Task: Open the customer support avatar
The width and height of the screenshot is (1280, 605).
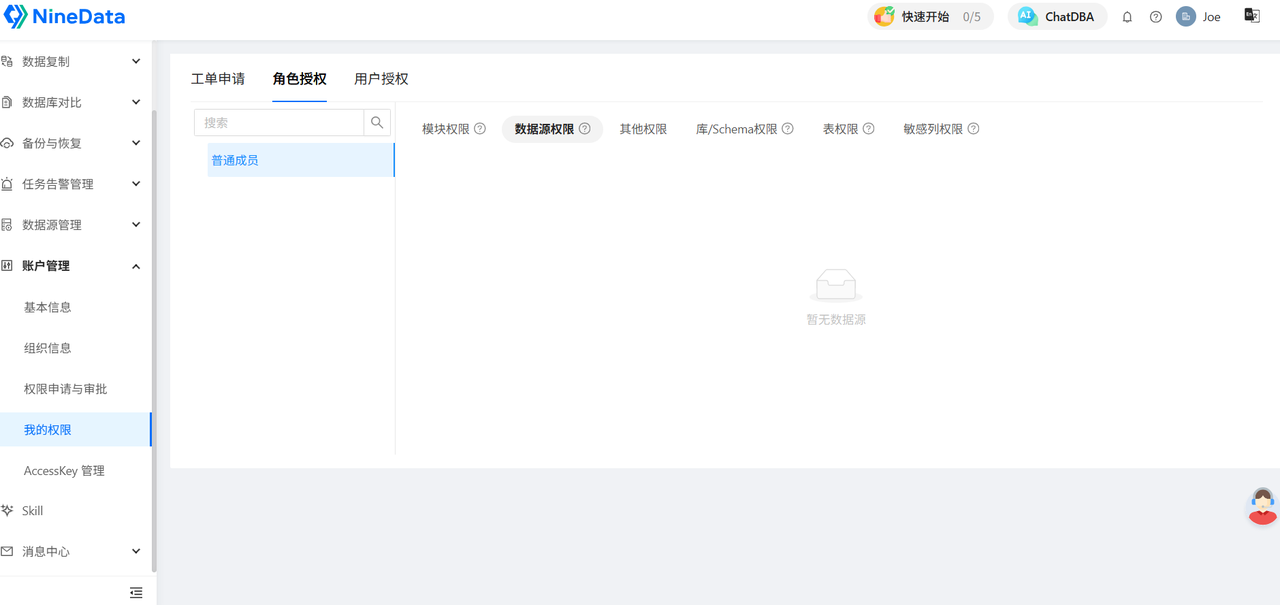Action: point(1263,506)
